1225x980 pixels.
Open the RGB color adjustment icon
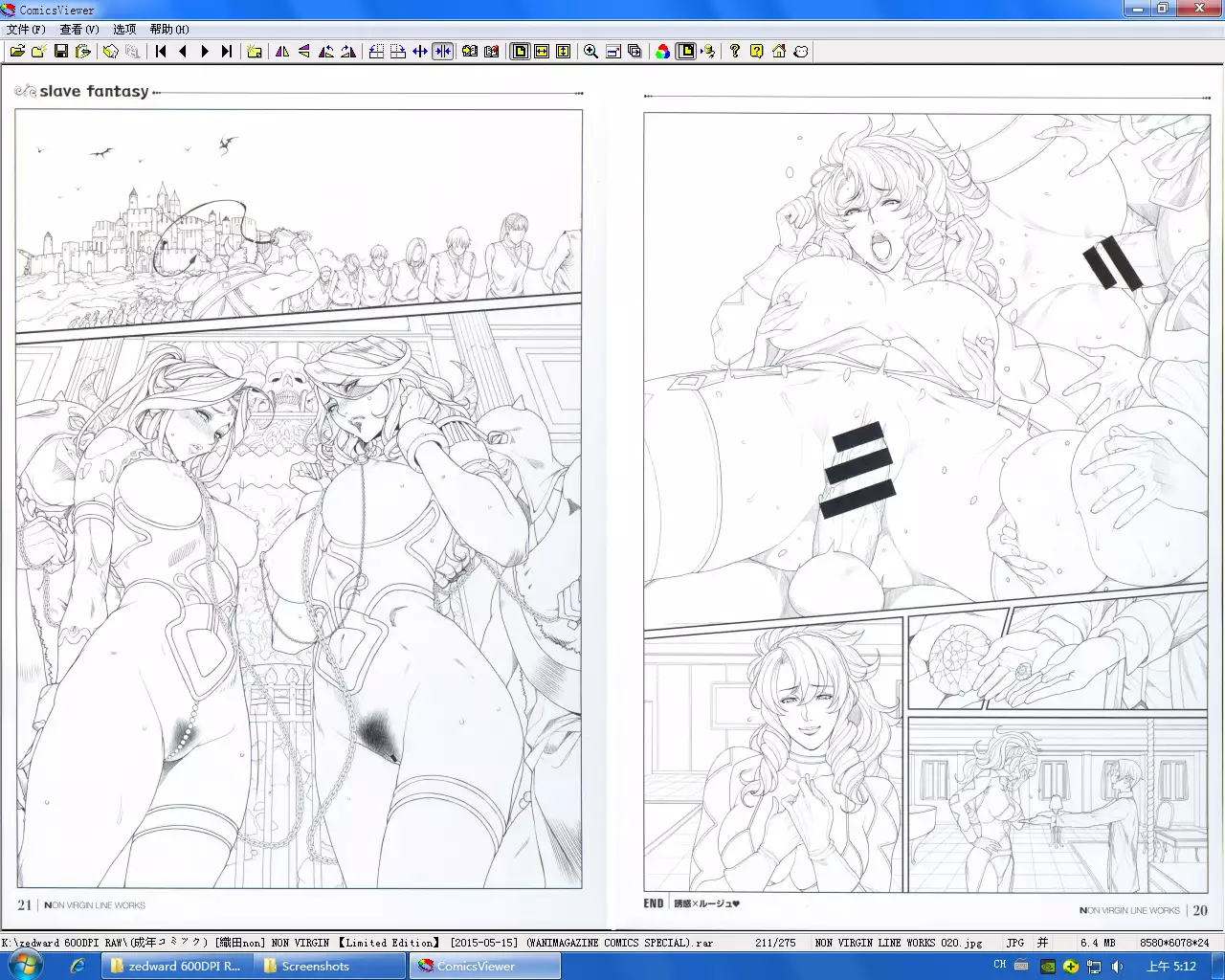click(662, 52)
